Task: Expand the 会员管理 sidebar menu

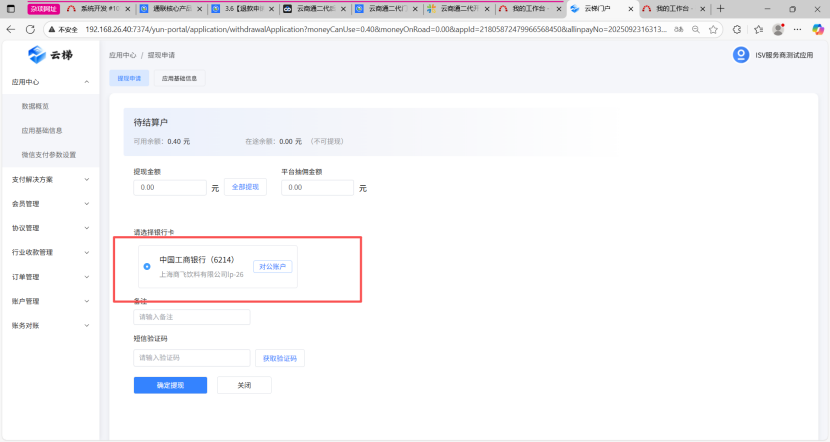Action: (87, 203)
